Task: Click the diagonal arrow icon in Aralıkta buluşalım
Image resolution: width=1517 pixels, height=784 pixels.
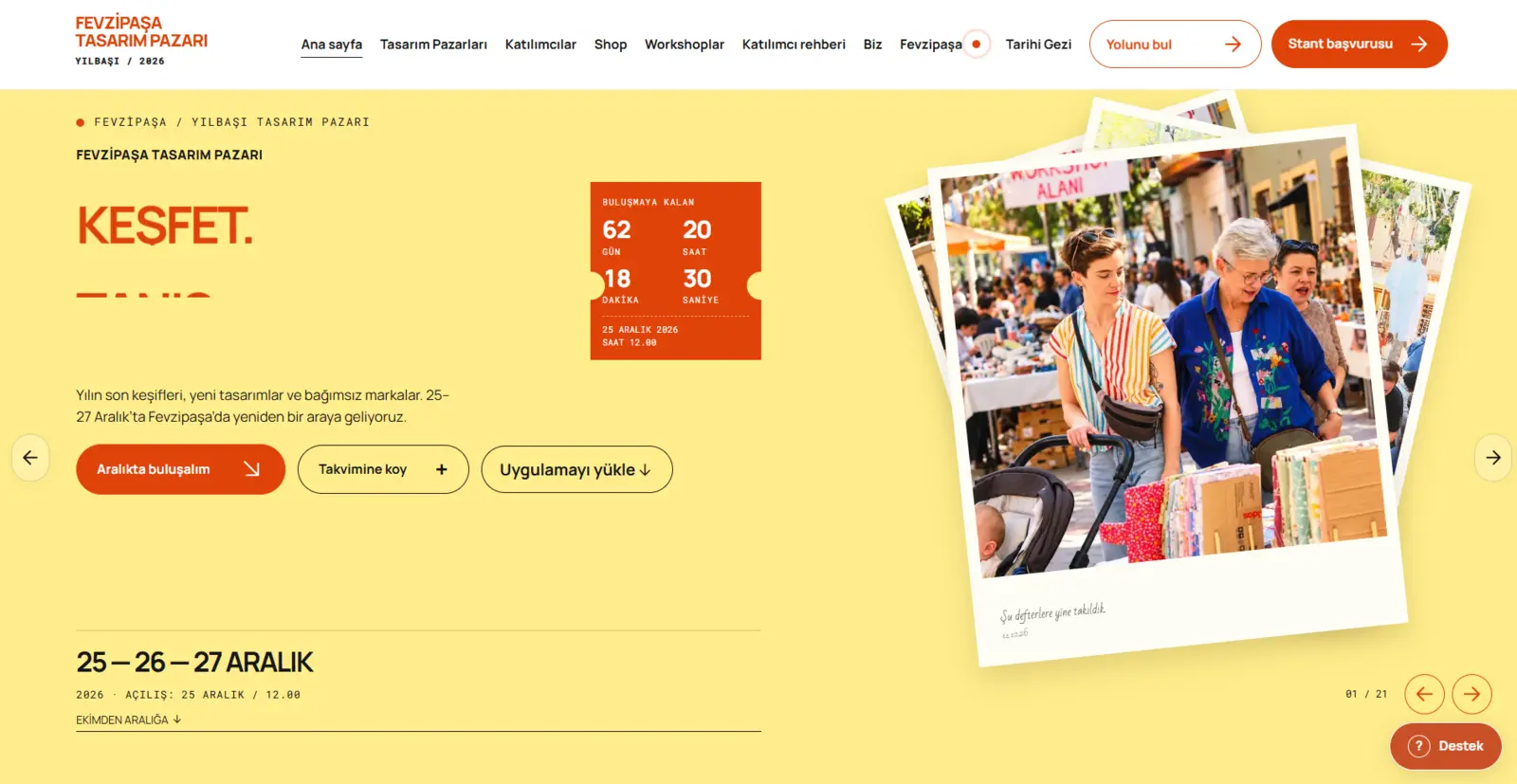Action: click(251, 468)
